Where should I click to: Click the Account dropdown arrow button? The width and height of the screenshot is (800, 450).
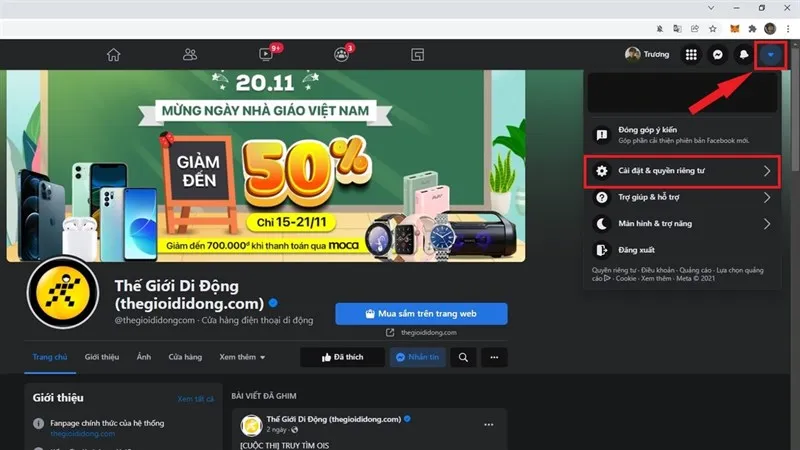pos(770,55)
